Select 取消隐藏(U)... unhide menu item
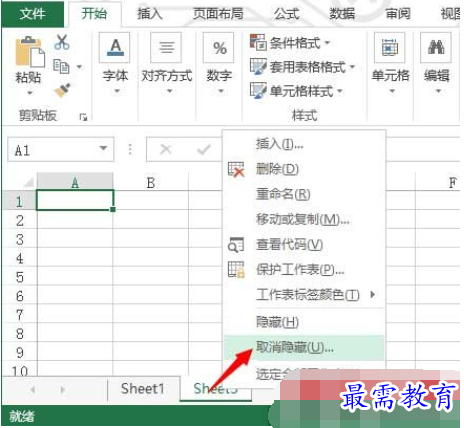 pos(304,348)
